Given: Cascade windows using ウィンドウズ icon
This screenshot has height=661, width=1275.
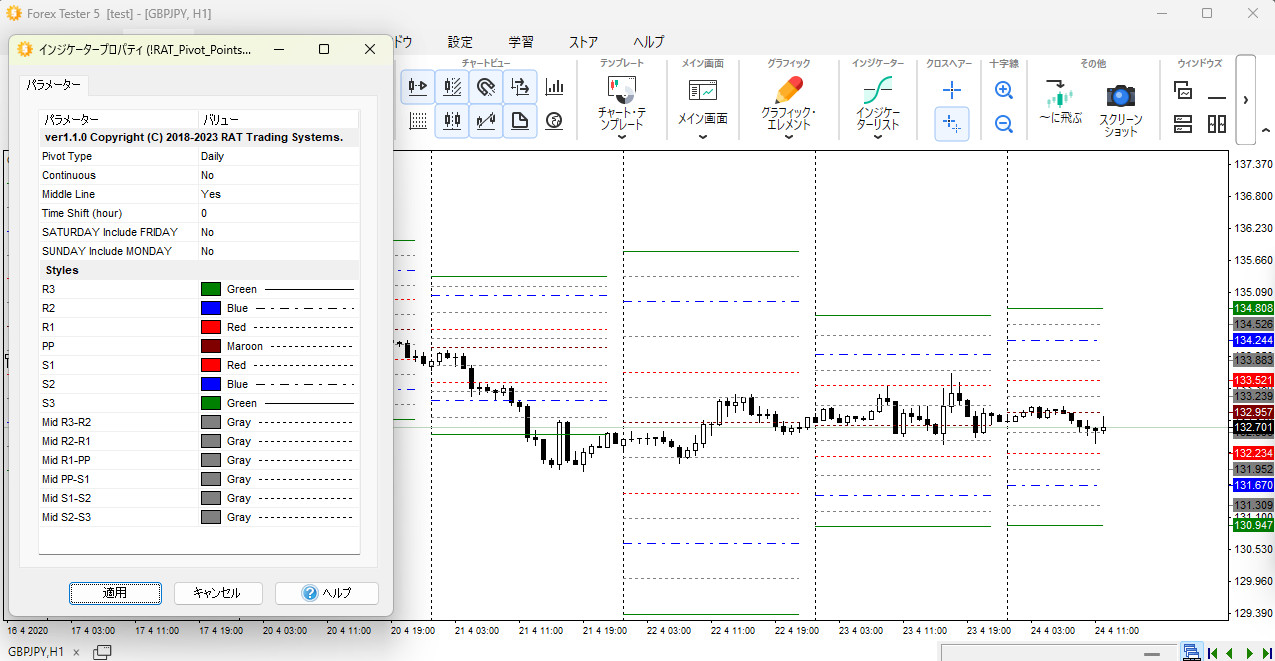Looking at the screenshot, I should click(x=1184, y=90).
